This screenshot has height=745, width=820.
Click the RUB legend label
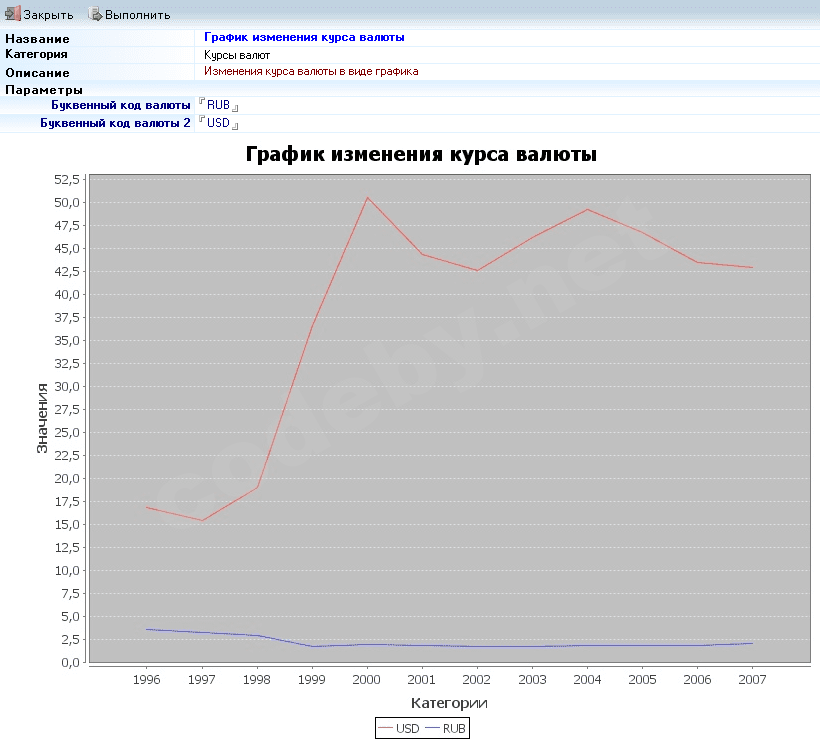[454, 728]
